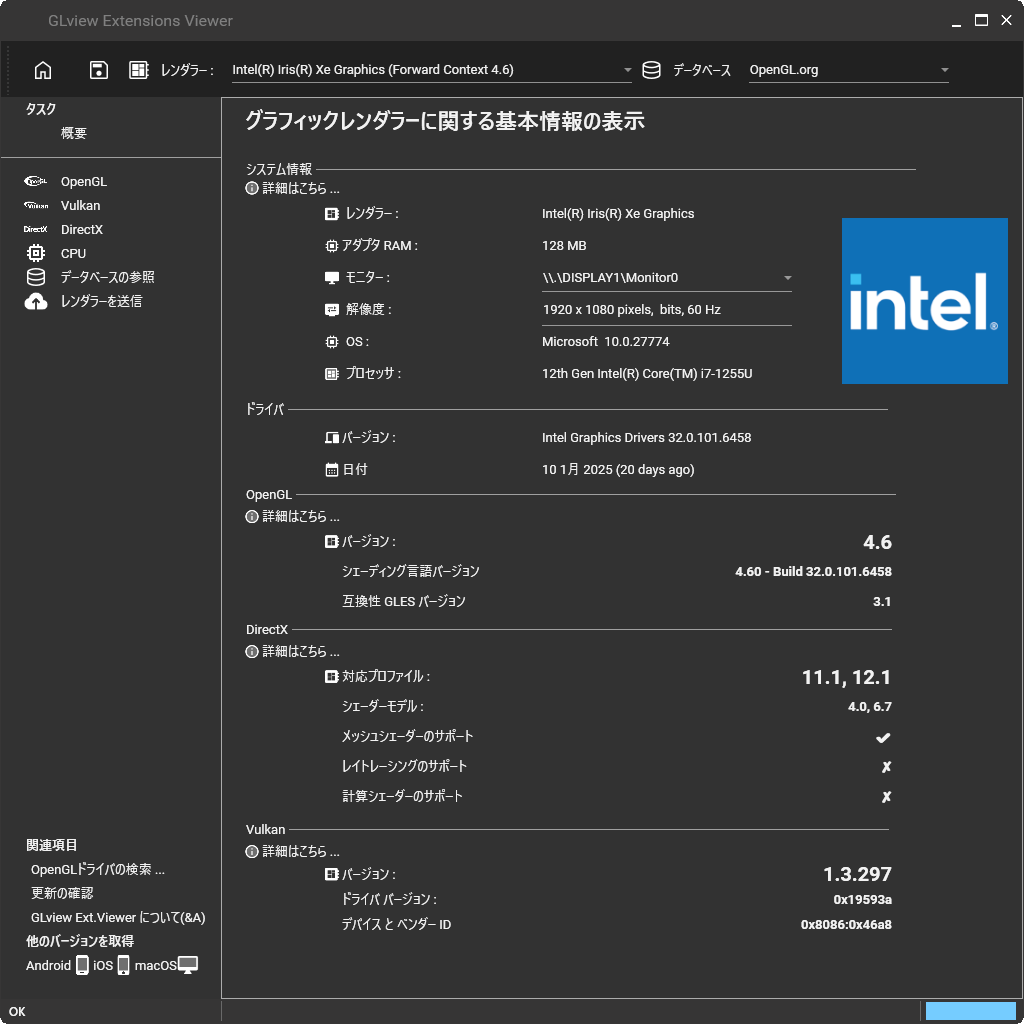
Task: Expand the monitor dropdown \\.\DISPLAY1\Monitor0
Action: point(666,278)
